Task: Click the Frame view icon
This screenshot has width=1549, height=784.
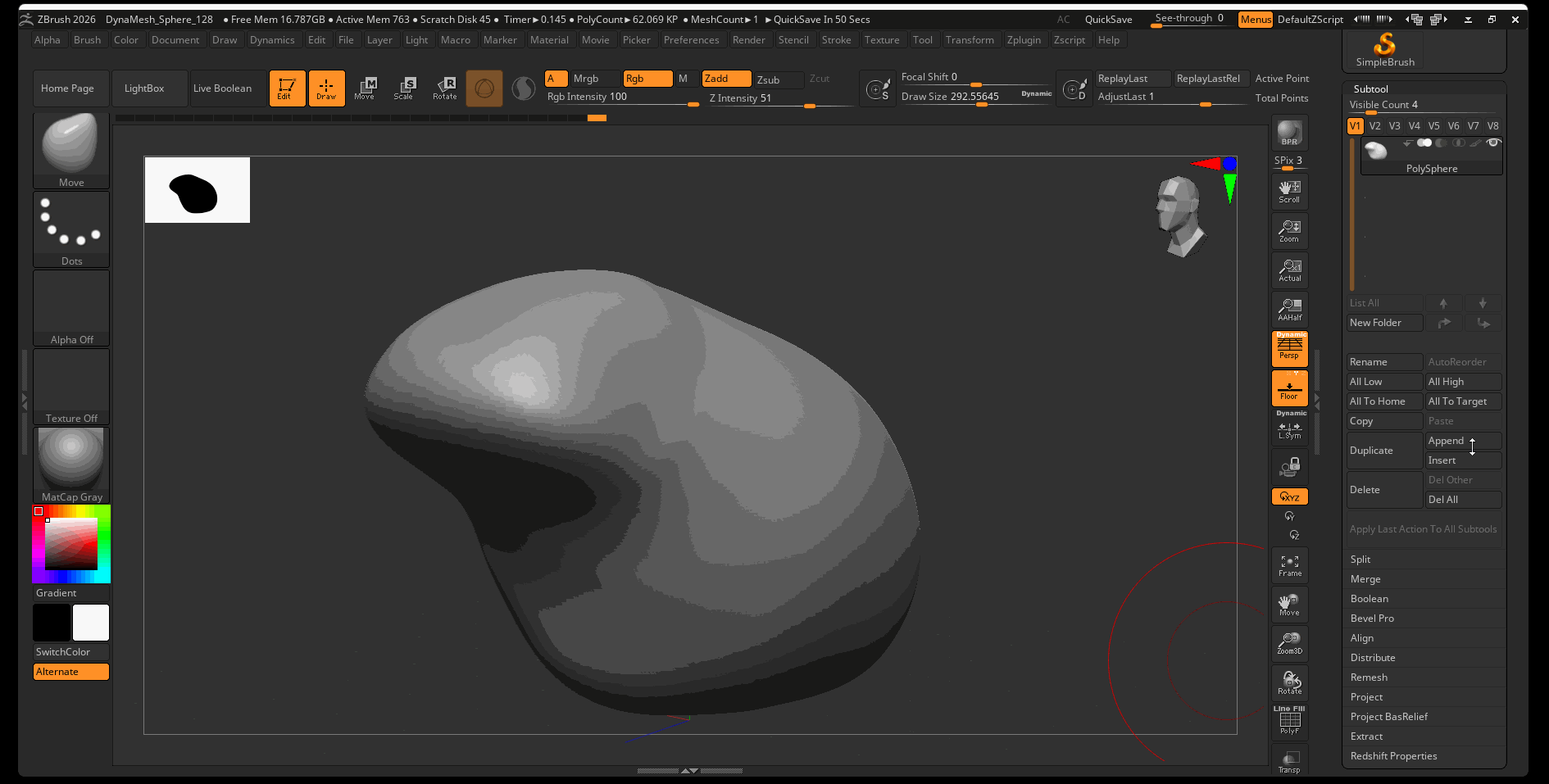Action: [1289, 565]
